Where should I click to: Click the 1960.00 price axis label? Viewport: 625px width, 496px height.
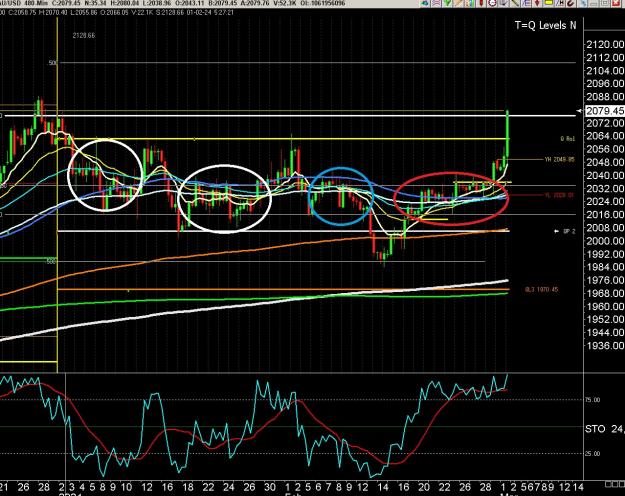[605, 307]
